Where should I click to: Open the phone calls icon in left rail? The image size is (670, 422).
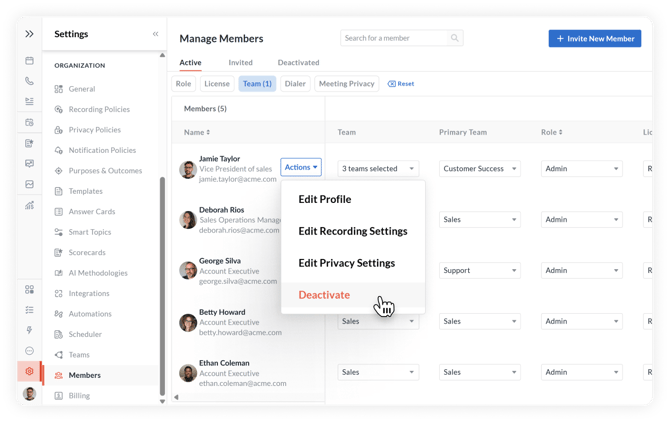click(29, 81)
